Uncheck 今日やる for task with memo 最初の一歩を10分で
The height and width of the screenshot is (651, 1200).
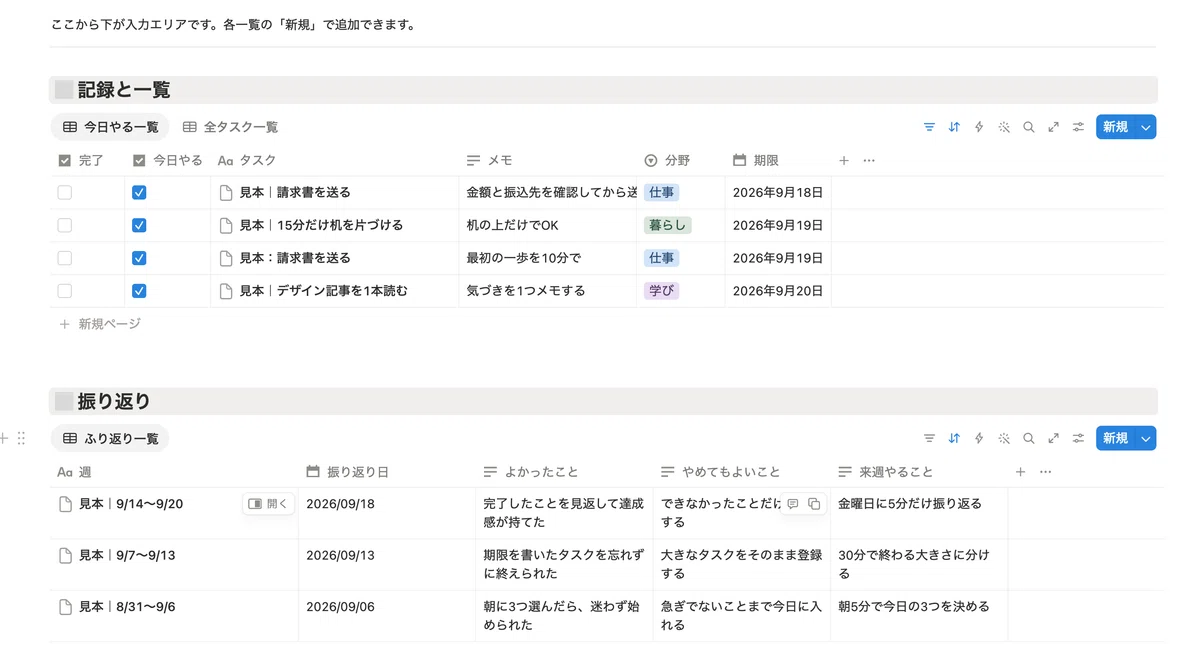coord(139,258)
